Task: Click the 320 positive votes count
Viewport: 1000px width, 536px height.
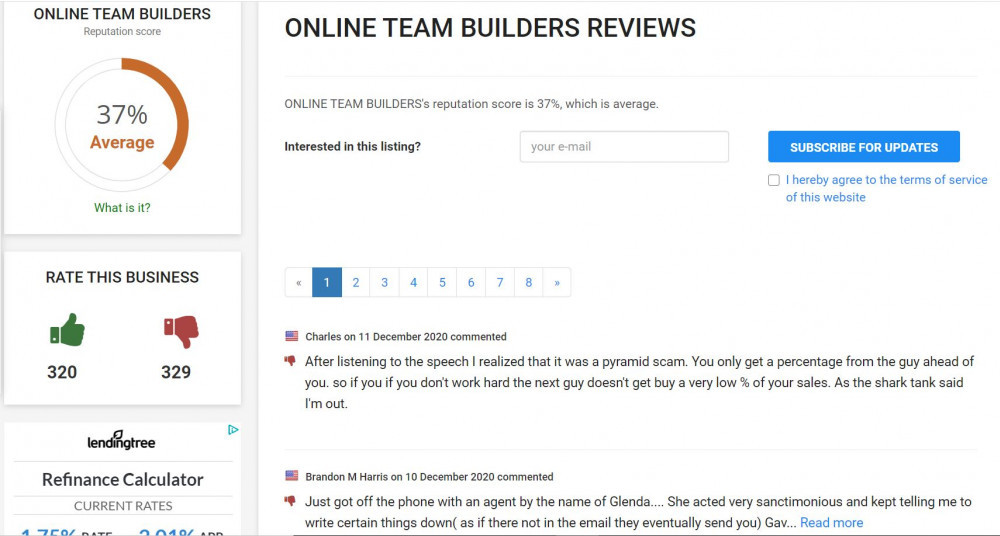Action: 62,373
